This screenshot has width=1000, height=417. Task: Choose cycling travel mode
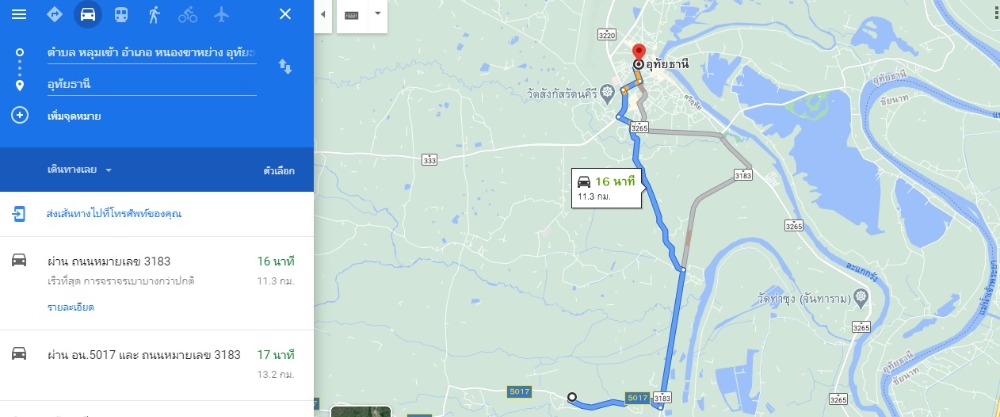[188, 14]
